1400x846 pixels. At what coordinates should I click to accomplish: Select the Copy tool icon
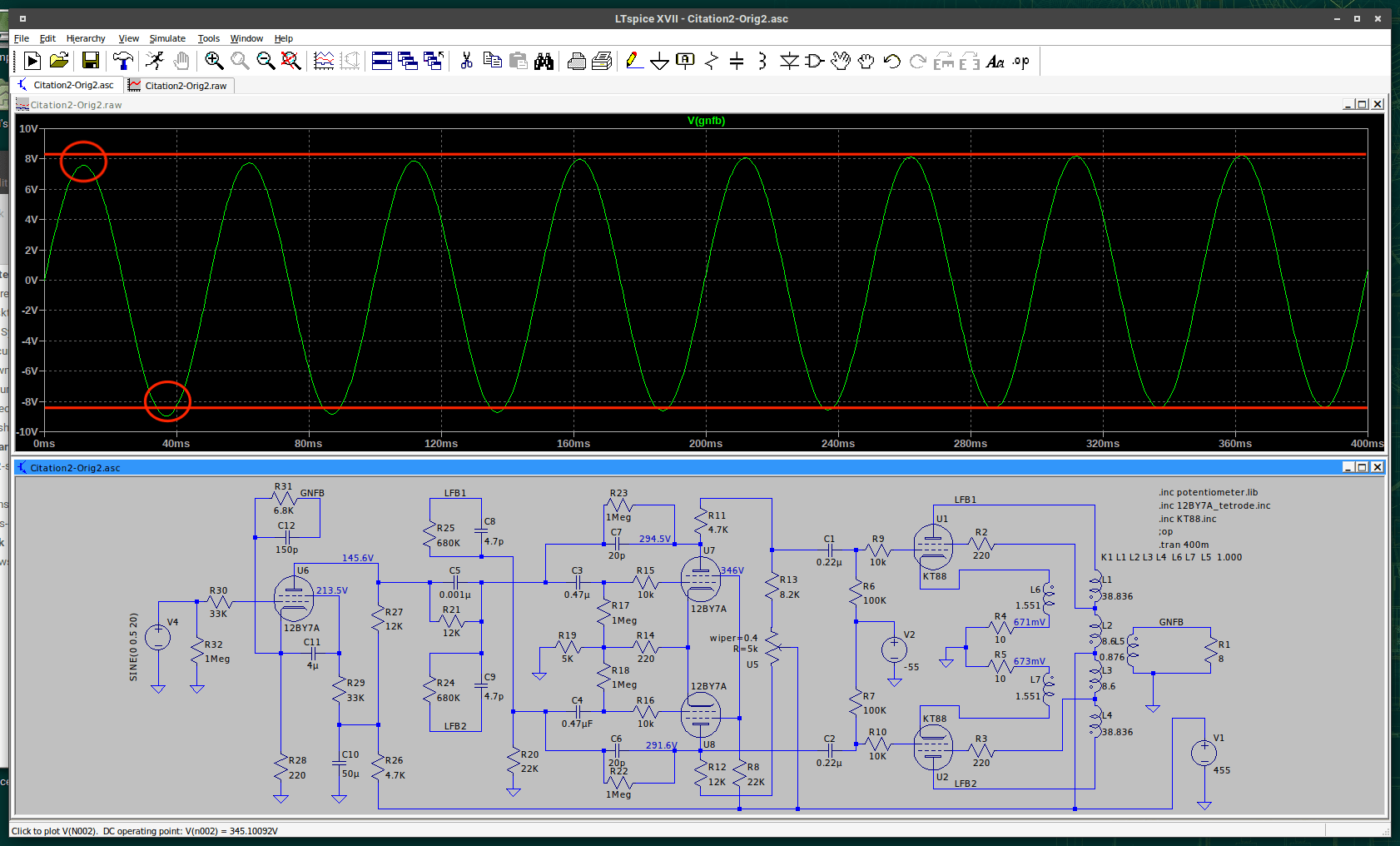coord(493,61)
